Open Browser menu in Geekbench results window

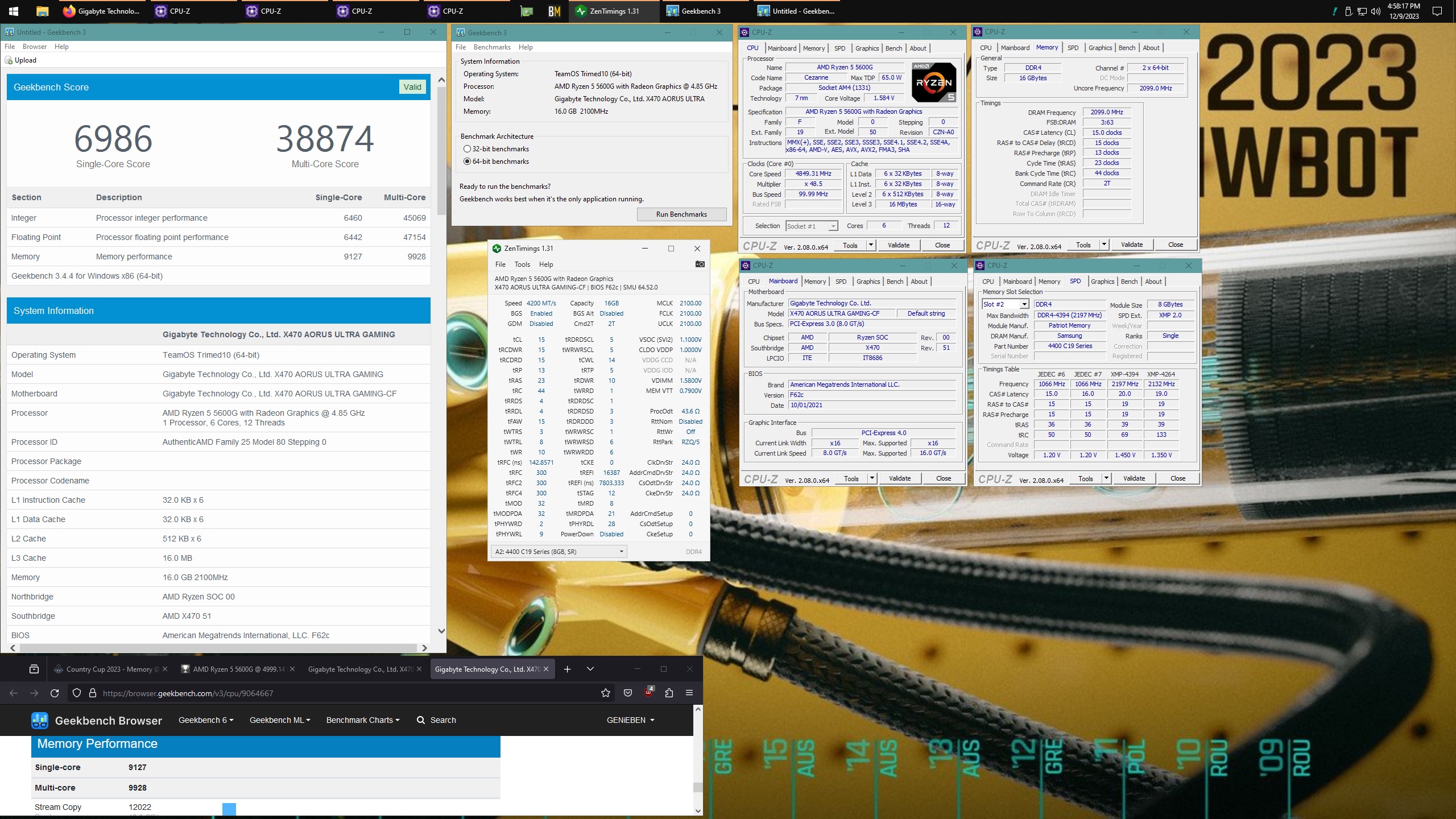[35, 47]
